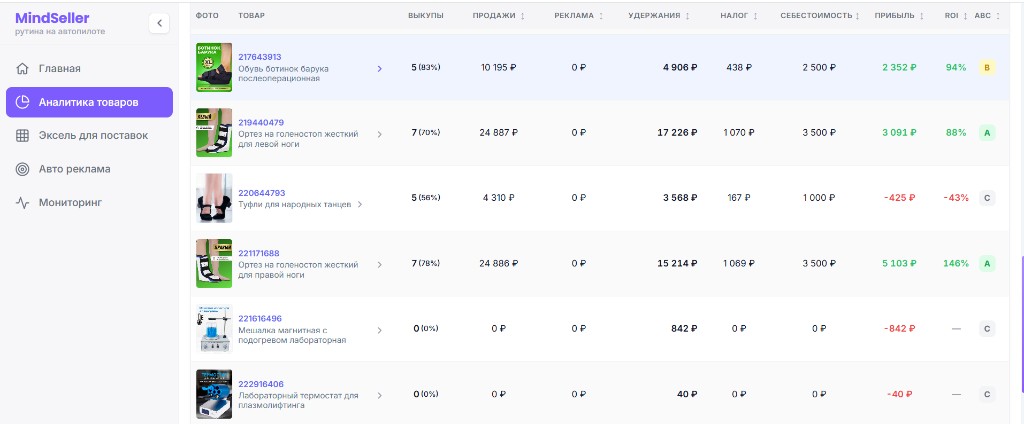Click the магнитная мешалка photo
This screenshot has height=424, width=1024.
click(214, 329)
